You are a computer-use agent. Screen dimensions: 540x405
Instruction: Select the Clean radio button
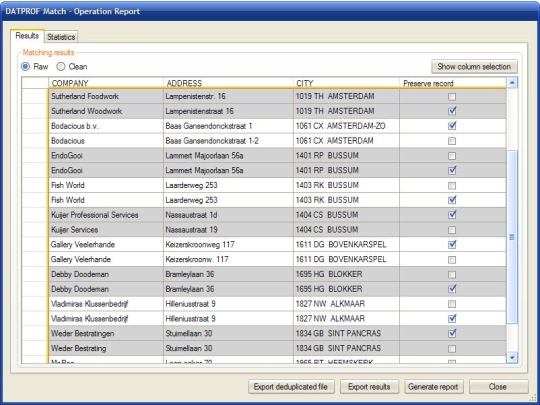pos(61,66)
